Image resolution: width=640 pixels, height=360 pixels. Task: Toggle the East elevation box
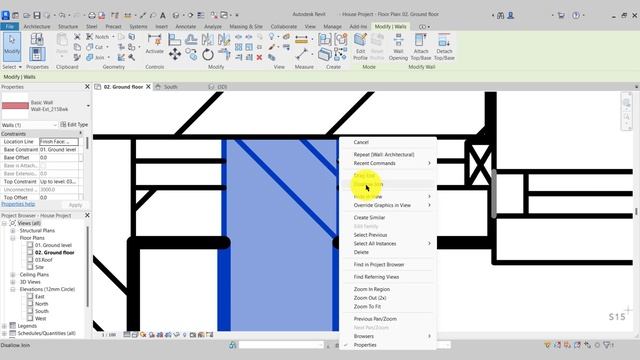tap(30, 296)
